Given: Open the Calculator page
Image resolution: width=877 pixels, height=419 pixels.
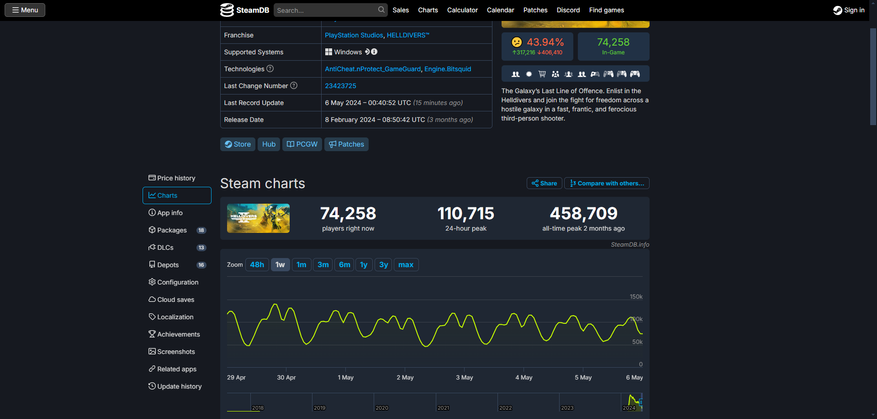Looking at the screenshot, I should 463,10.
